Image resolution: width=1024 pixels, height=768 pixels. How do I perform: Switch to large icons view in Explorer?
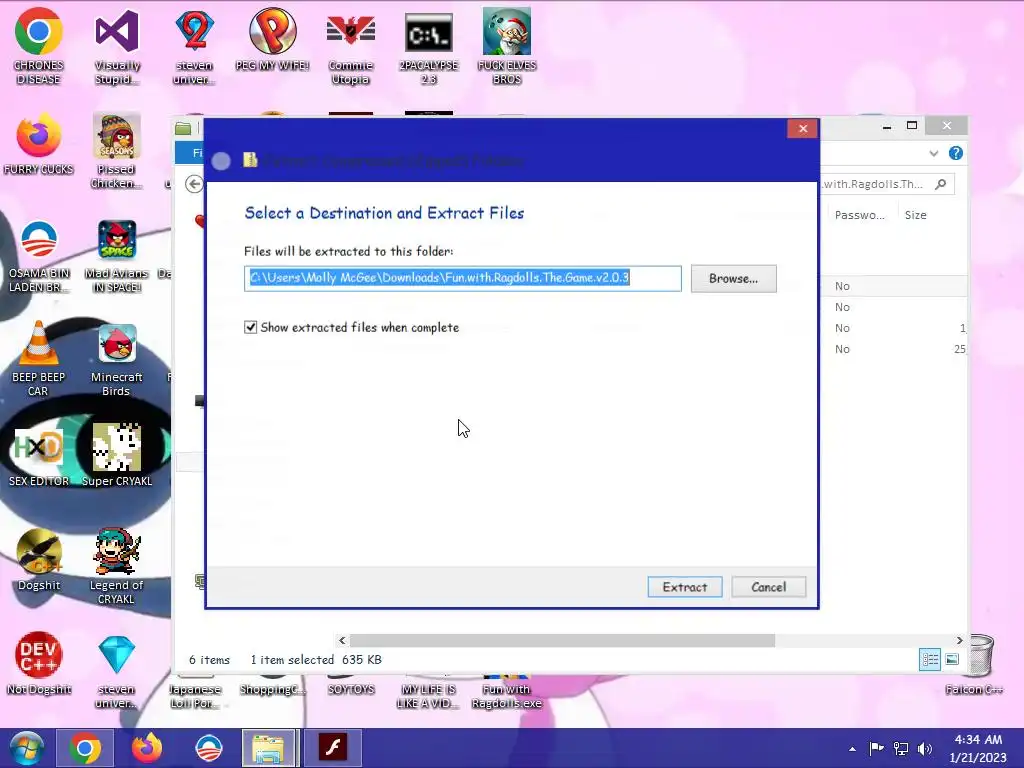(x=952, y=659)
